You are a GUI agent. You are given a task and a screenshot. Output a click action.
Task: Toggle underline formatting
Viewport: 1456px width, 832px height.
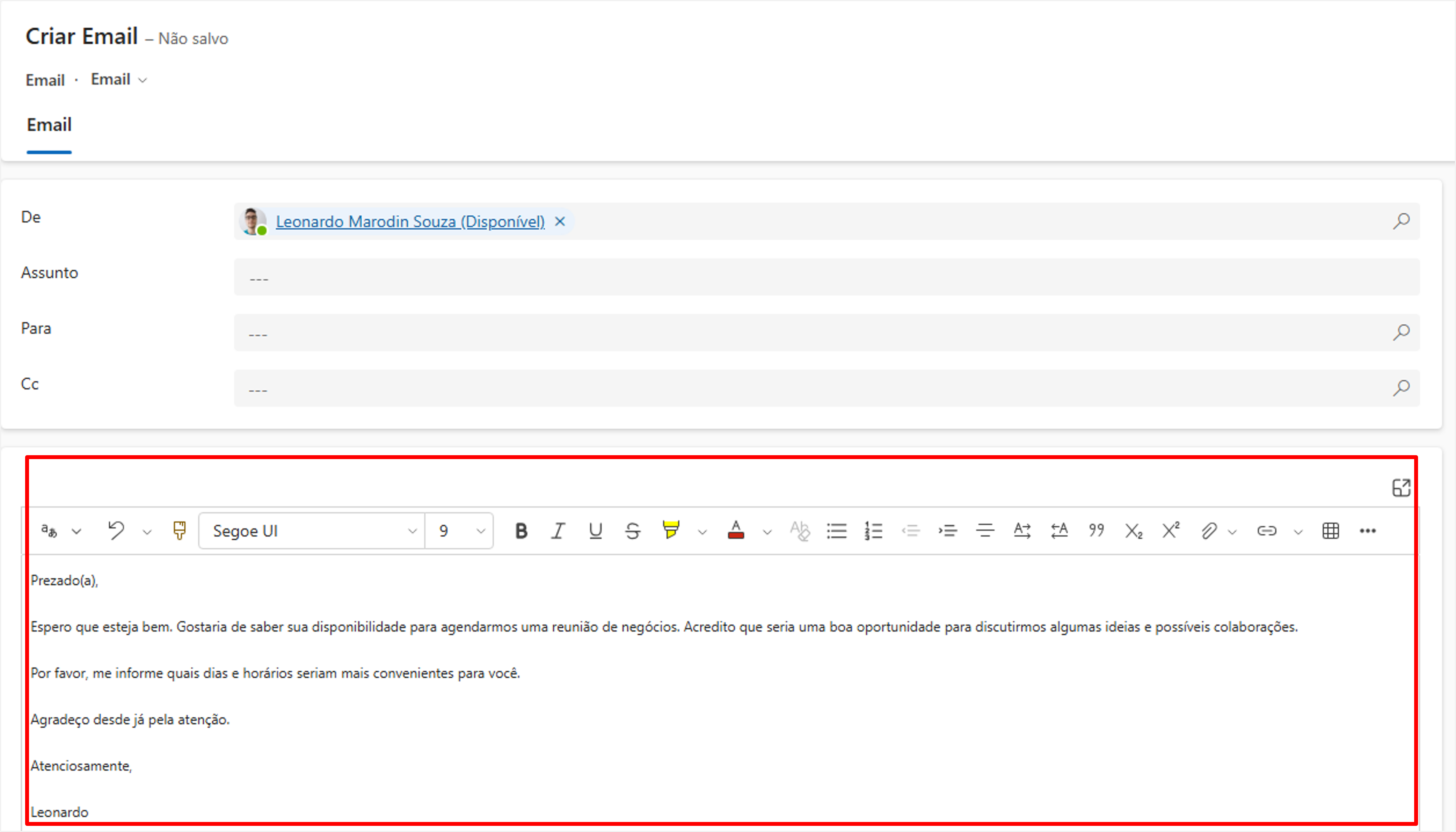click(x=595, y=531)
